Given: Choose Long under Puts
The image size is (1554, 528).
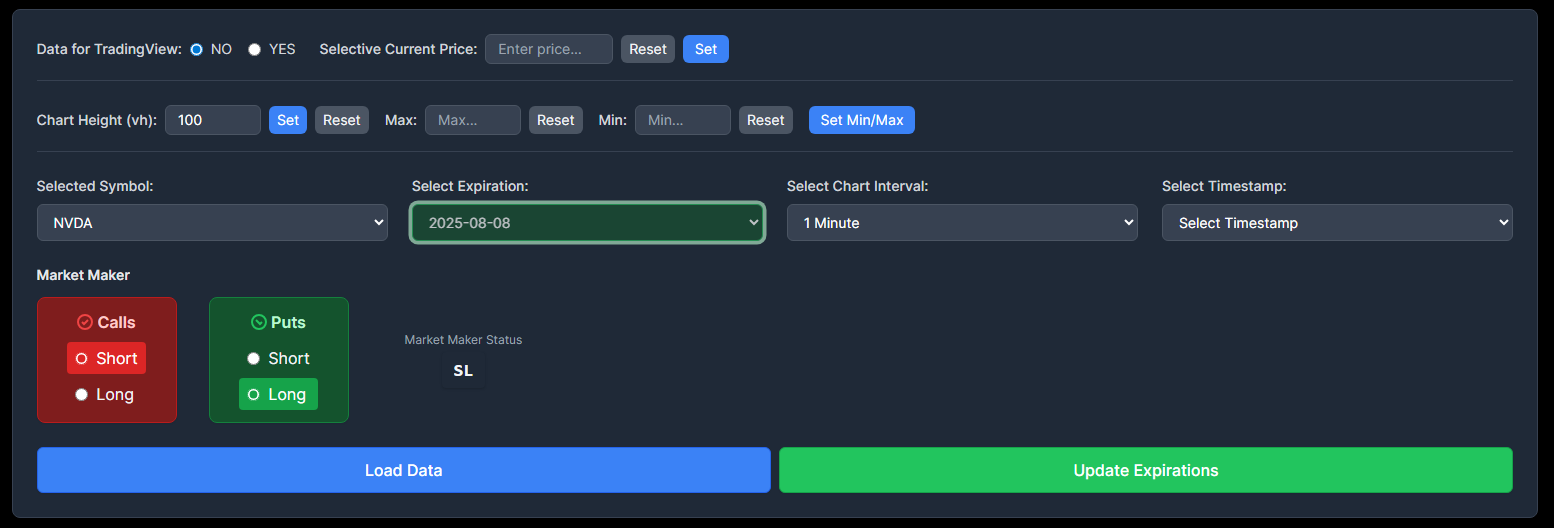Looking at the screenshot, I should (254, 395).
